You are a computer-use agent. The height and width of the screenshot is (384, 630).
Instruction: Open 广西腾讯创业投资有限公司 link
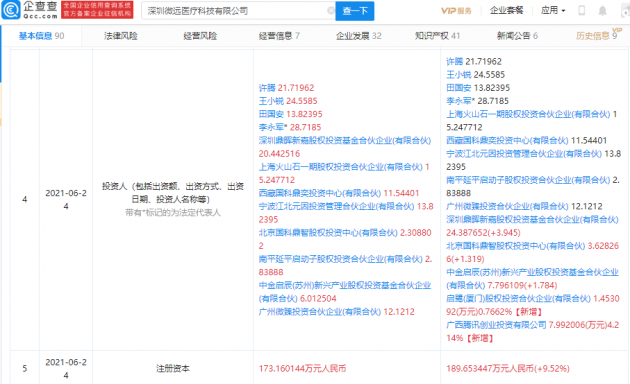(x=496, y=325)
